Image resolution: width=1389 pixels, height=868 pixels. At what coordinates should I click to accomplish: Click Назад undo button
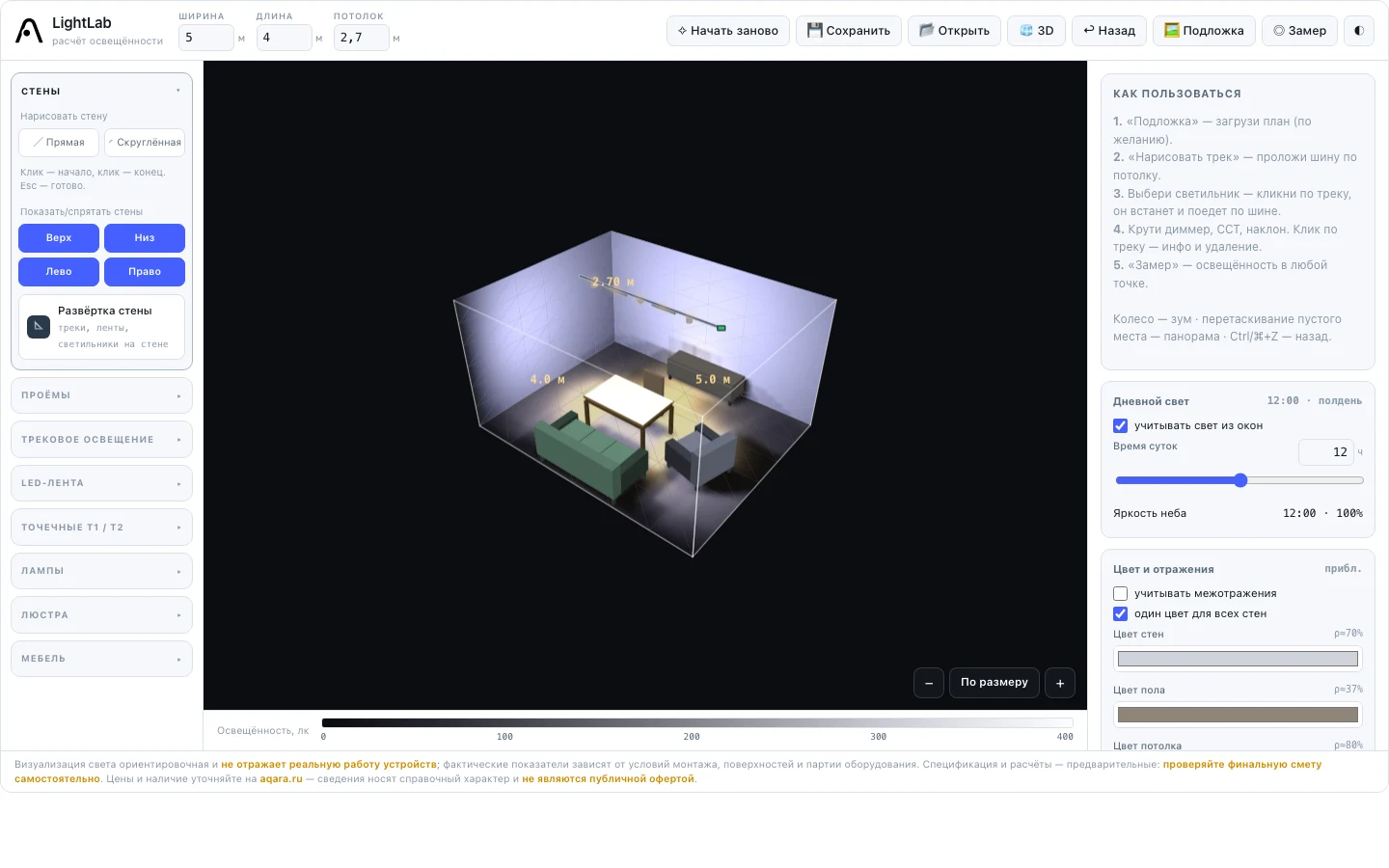tap(1109, 31)
